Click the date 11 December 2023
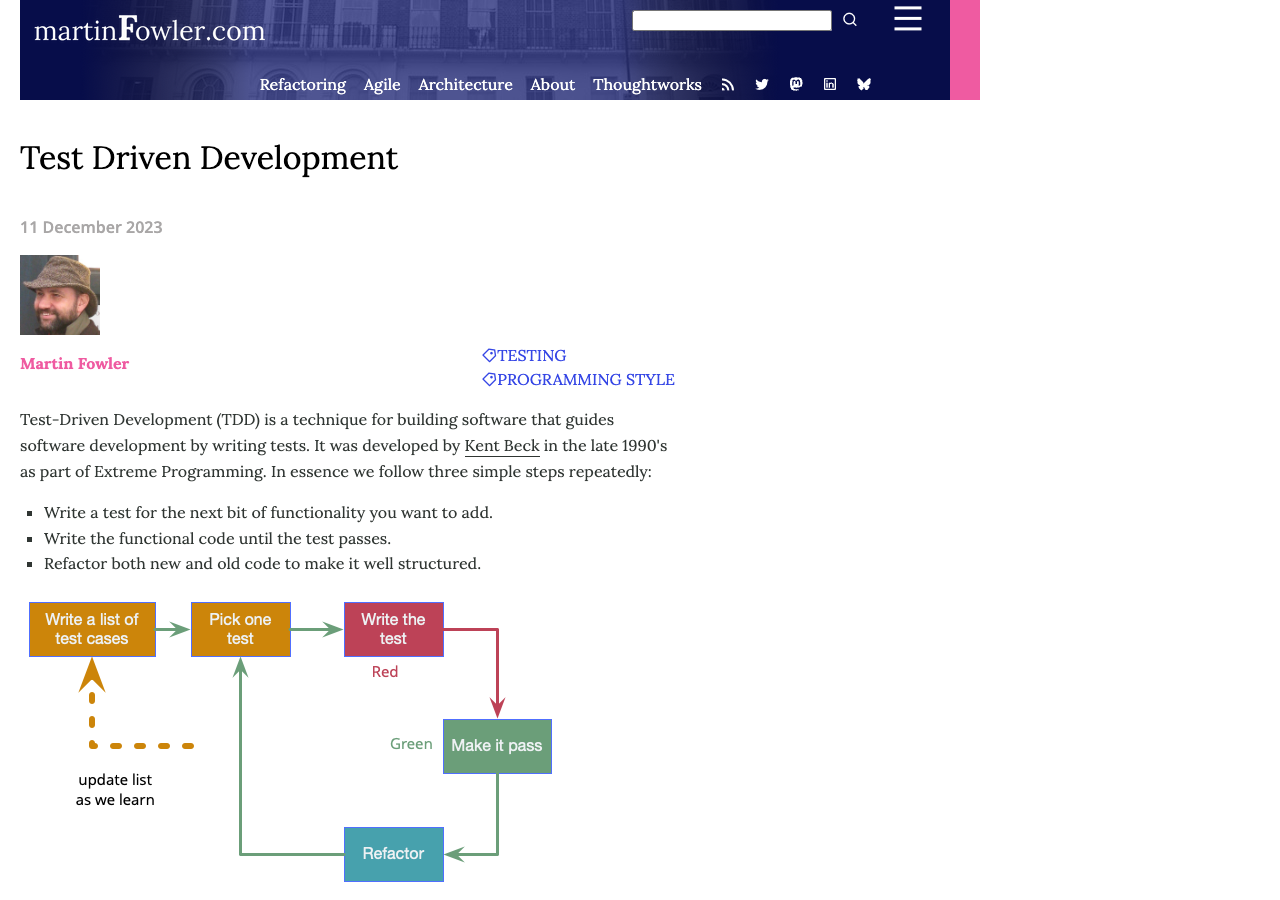 tap(91, 227)
